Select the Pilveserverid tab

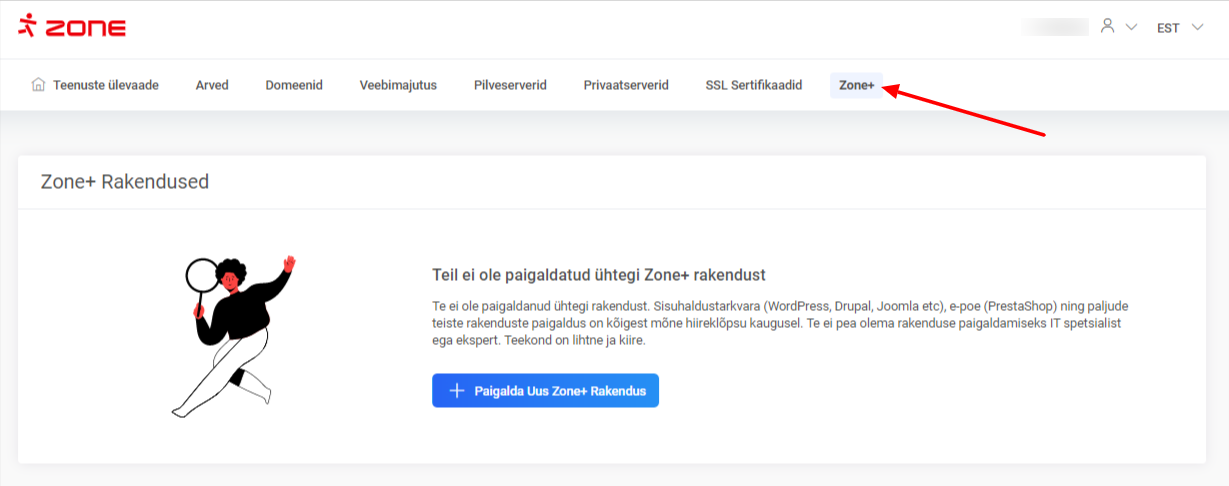coord(510,85)
